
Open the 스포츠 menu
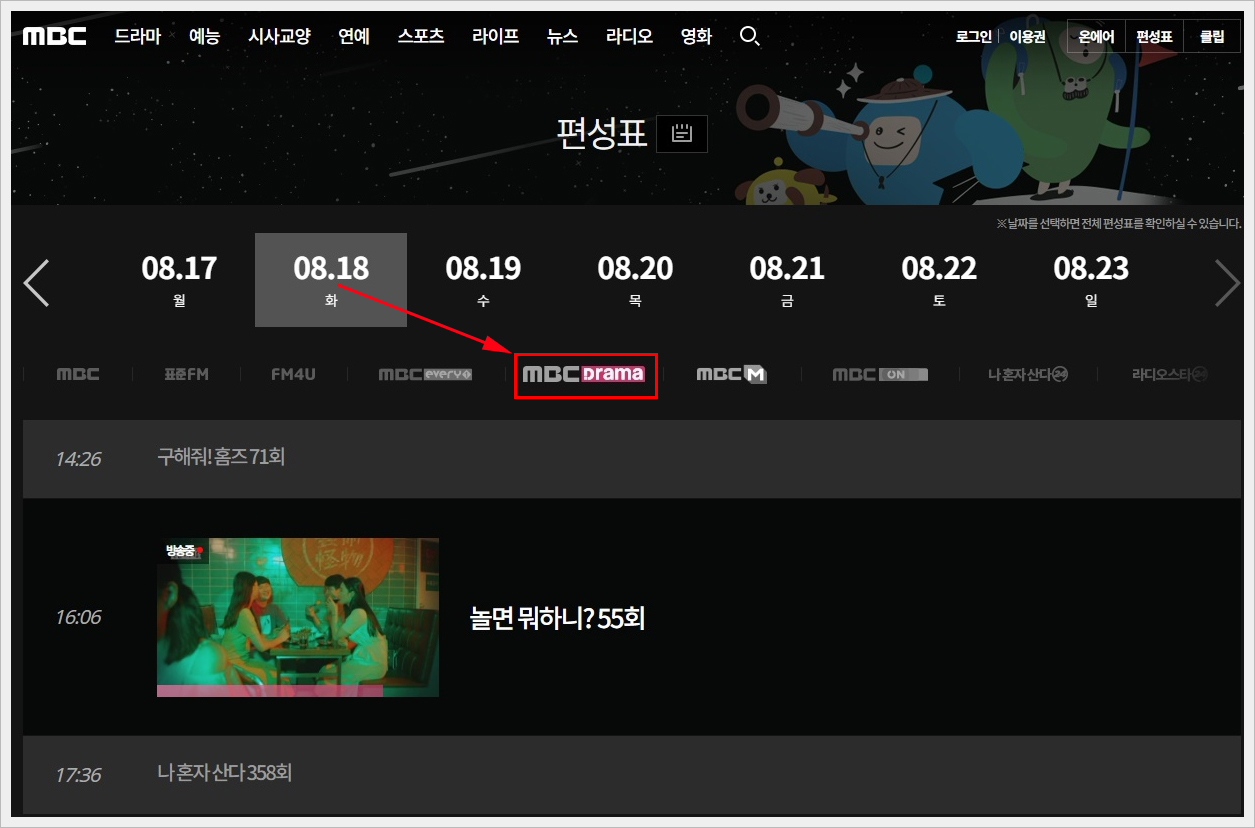tap(421, 36)
